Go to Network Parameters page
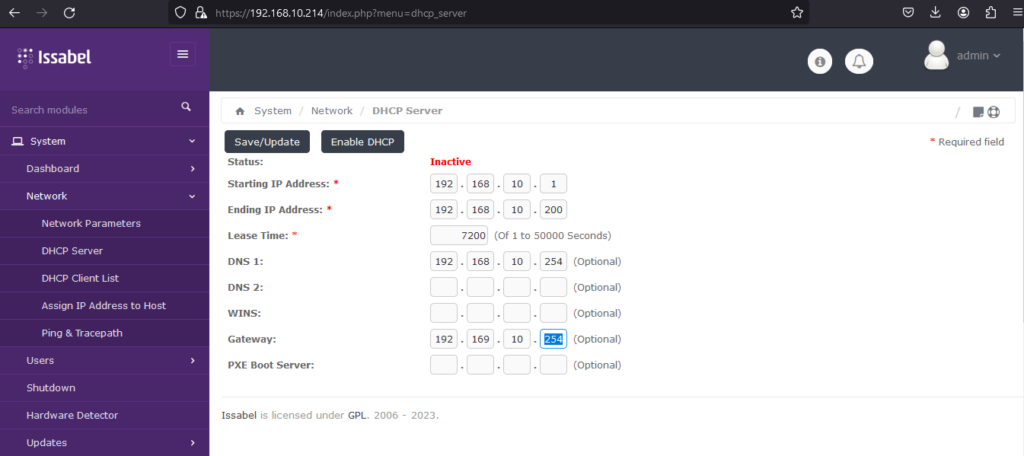The image size is (1024, 456). click(91, 223)
